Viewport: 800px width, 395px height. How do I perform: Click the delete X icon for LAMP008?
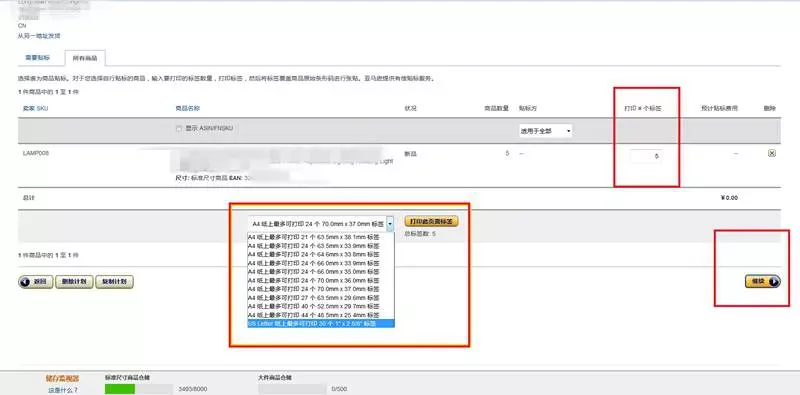pyautogui.click(x=771, y=153)
